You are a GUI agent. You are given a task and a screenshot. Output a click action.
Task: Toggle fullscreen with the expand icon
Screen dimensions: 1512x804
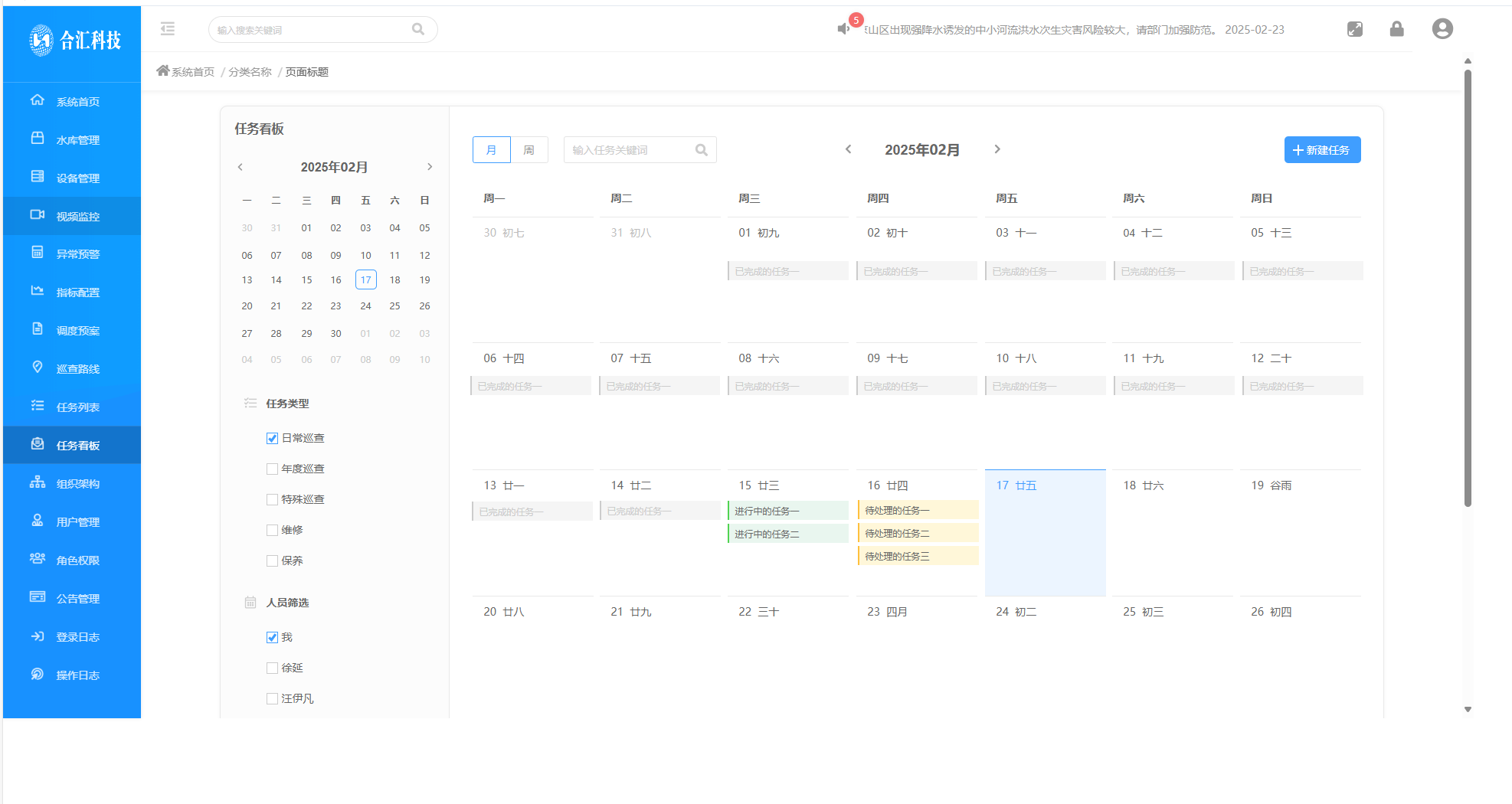coord(1354,29)
